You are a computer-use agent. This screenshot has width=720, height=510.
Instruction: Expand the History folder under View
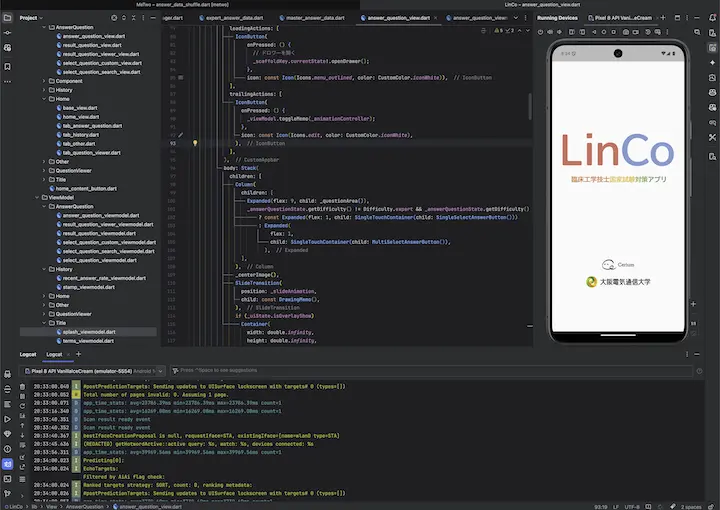[x=44, y=90]
